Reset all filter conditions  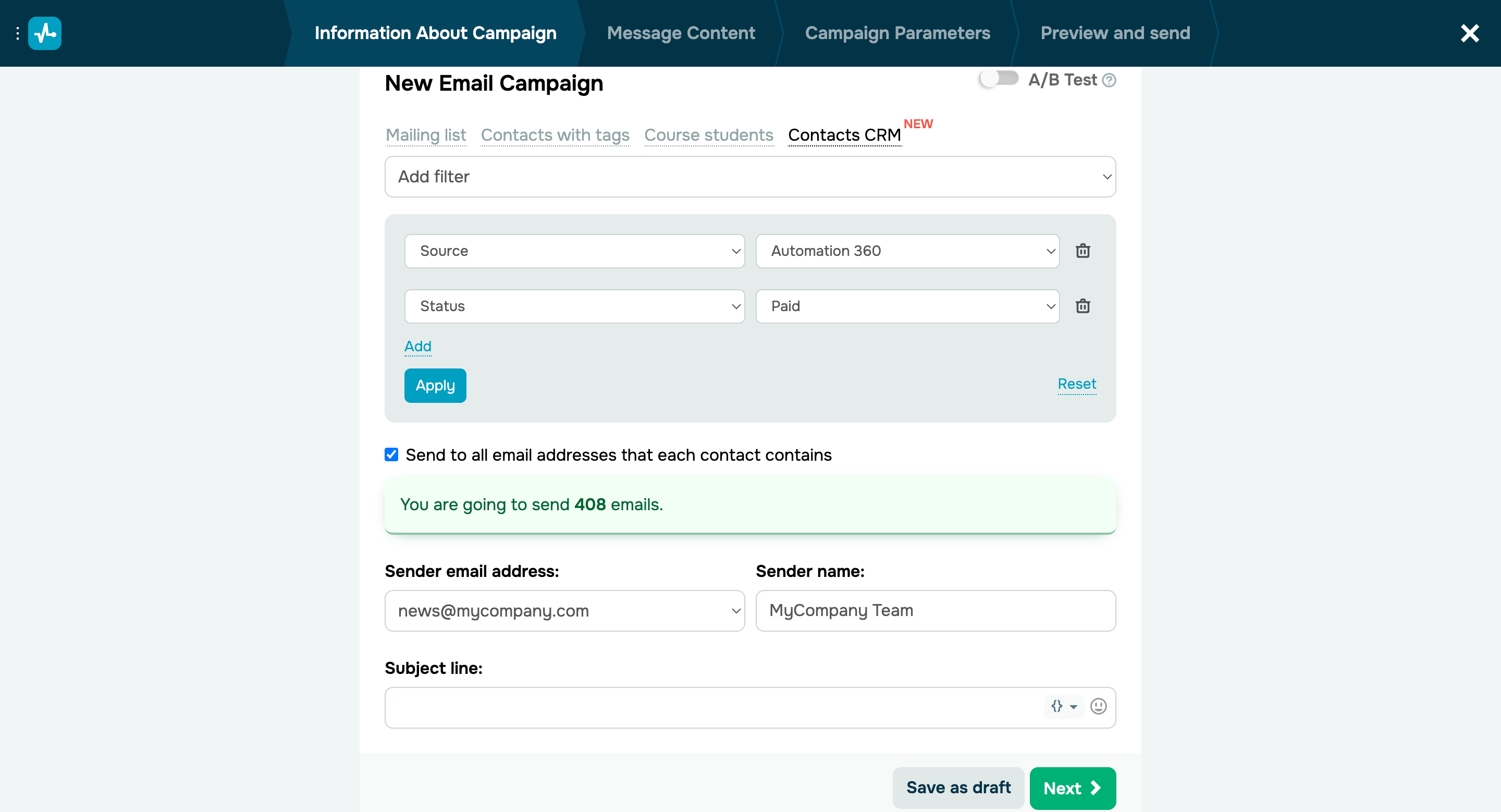point(1076,384)
